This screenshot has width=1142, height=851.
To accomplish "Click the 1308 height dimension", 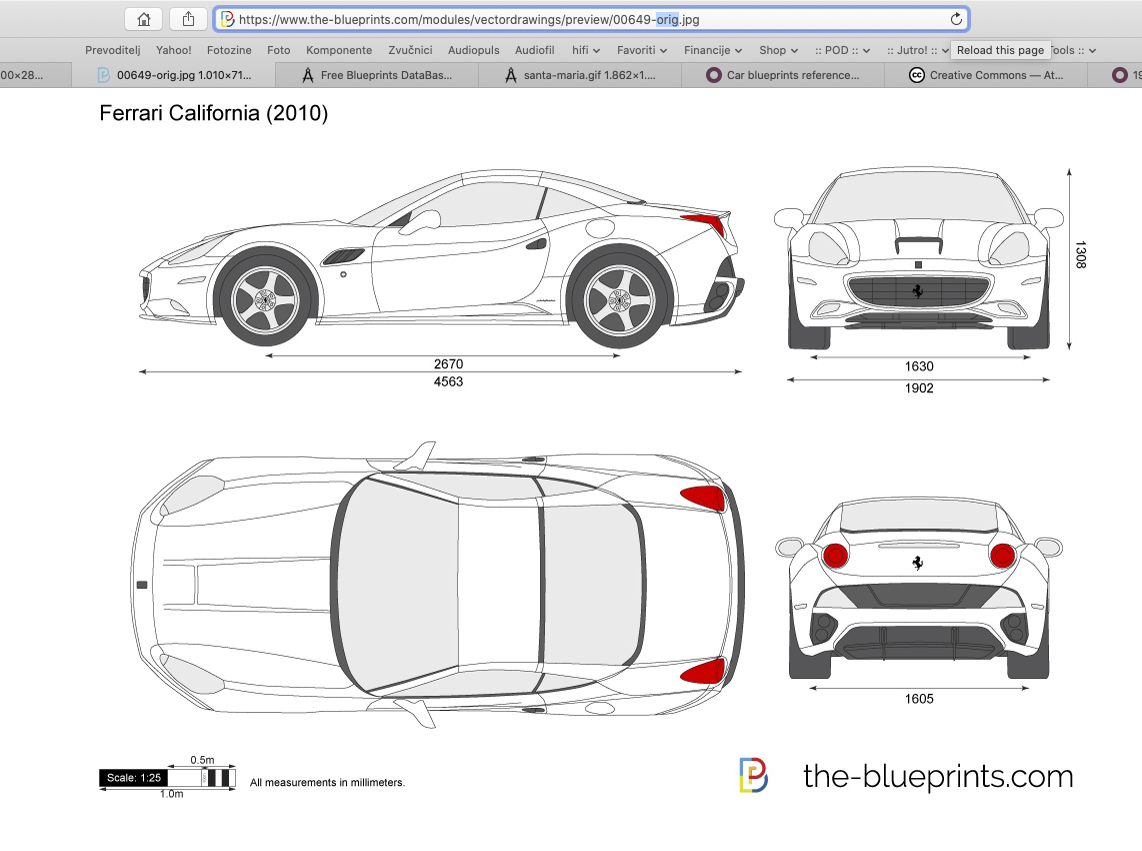I will click(1081, 254).
